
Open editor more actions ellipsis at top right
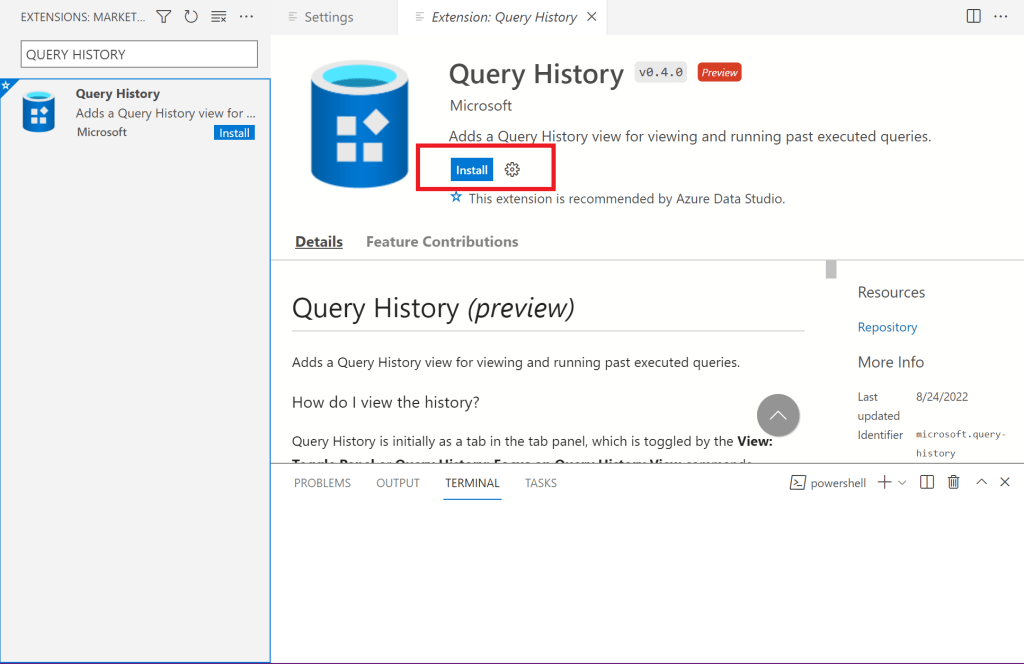pos(1002,16)
